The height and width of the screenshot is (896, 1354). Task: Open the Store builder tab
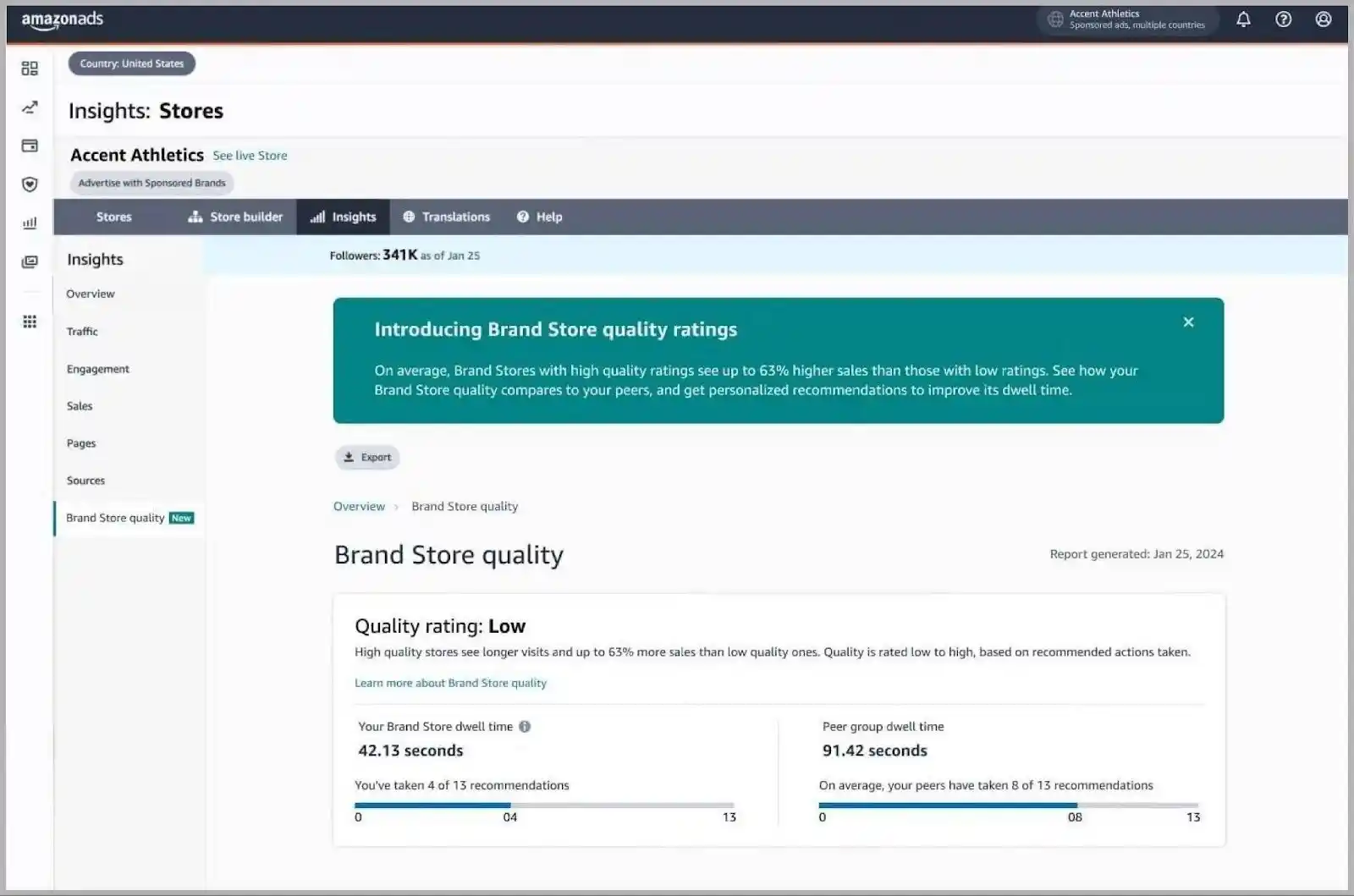point(235,217)
